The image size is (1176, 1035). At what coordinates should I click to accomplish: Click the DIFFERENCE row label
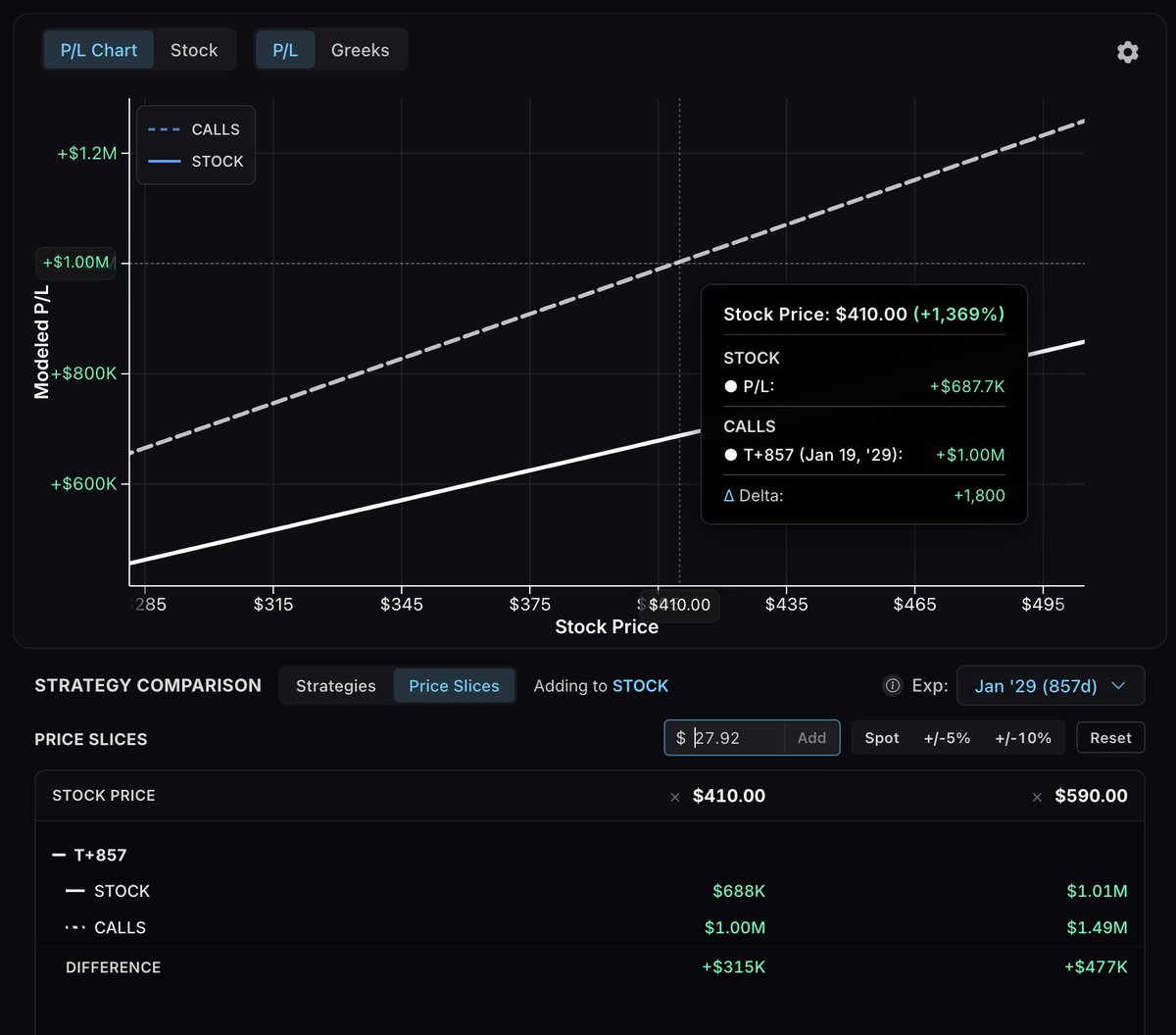pyautogui.click(x=113, y=967)
